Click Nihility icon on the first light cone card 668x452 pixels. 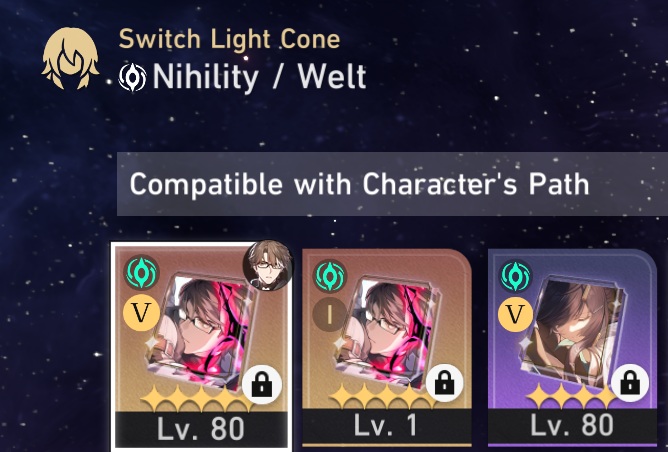click(x=141, y=272)
